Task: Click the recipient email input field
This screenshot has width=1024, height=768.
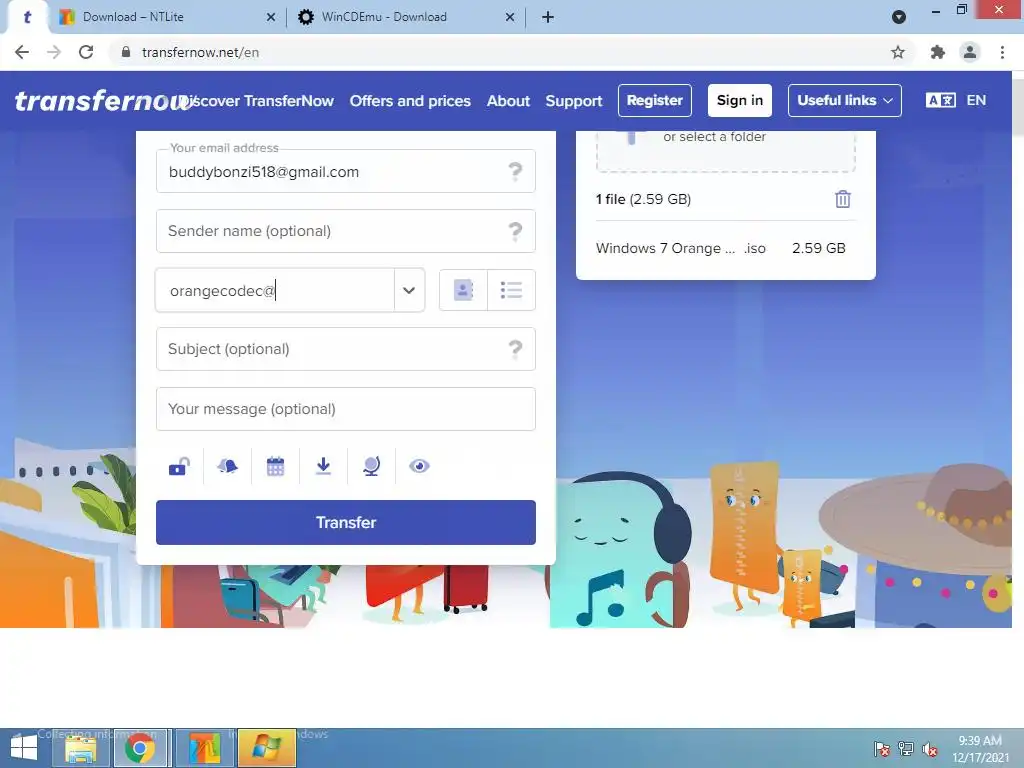Action: click(x=275, y=290)
